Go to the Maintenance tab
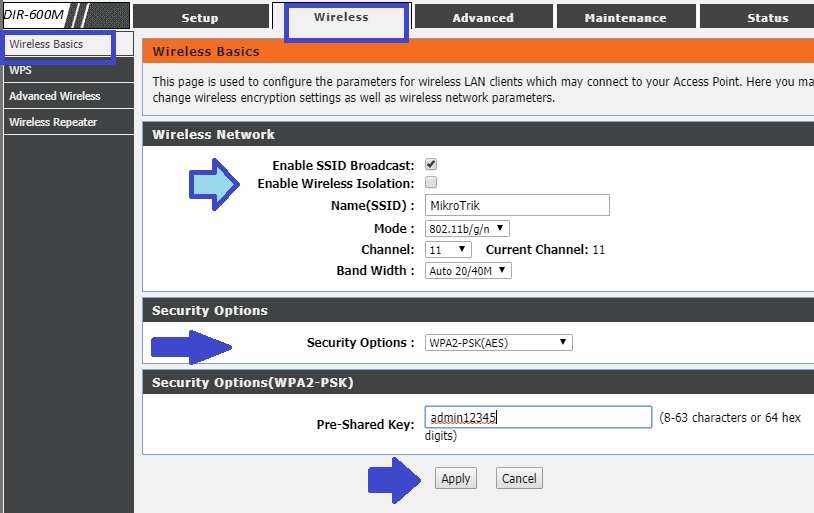814x513 pixels. (626, 17)
